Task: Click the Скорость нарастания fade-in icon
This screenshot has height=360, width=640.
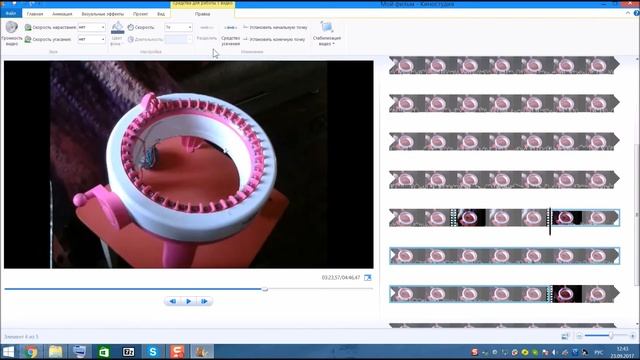Action: [x=28, y=27]
